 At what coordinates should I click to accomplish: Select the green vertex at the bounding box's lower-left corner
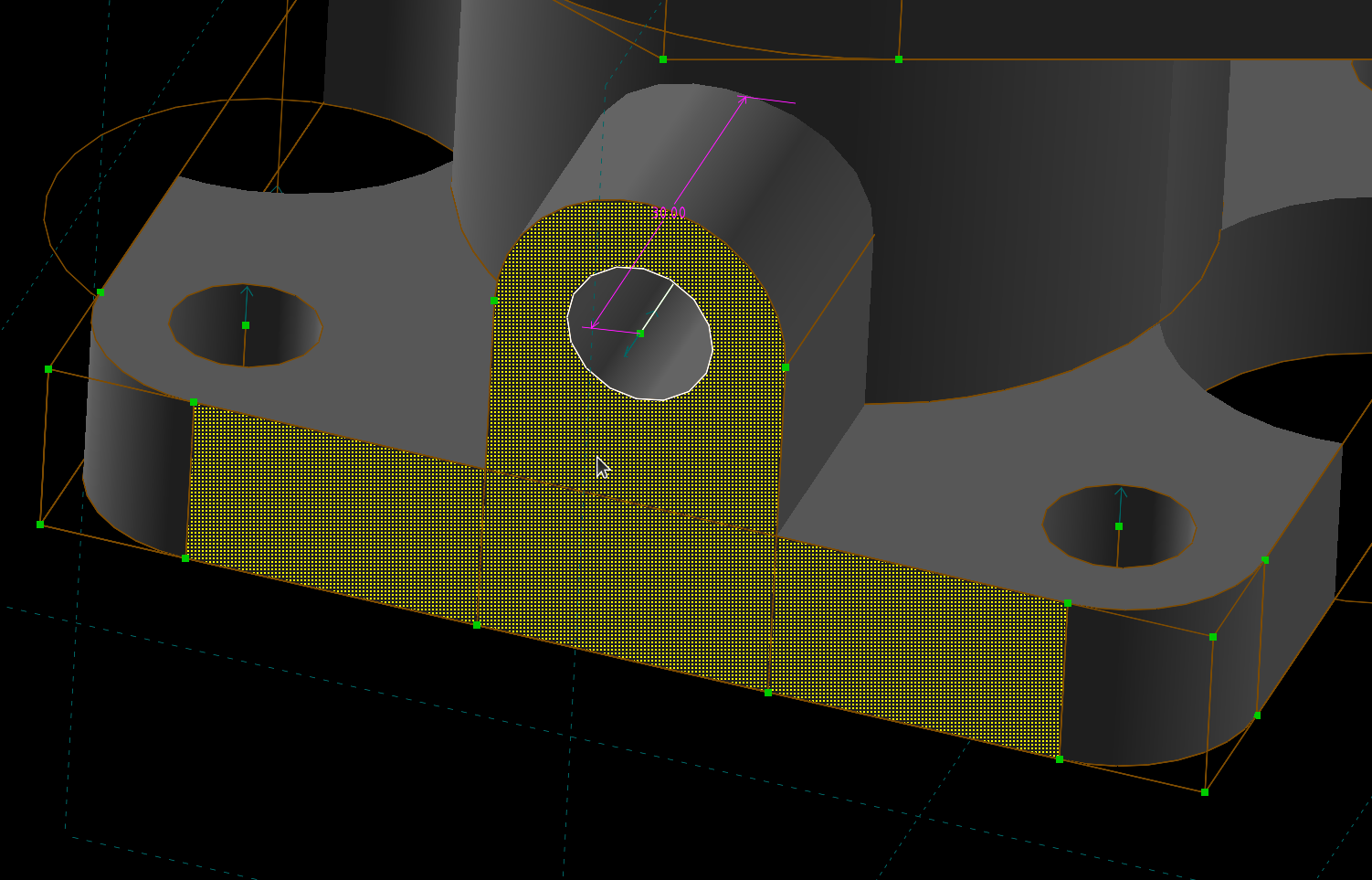[40, 525]
